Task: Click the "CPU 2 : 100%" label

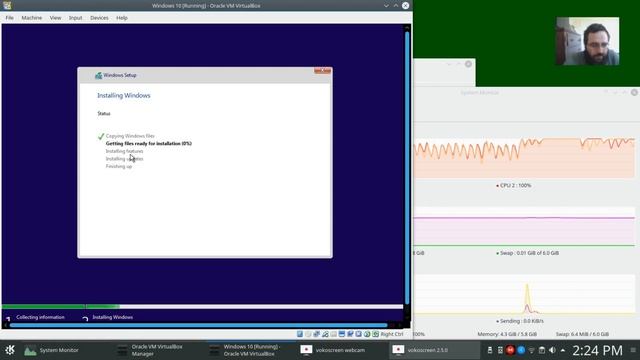Action: tap(516, 185)
